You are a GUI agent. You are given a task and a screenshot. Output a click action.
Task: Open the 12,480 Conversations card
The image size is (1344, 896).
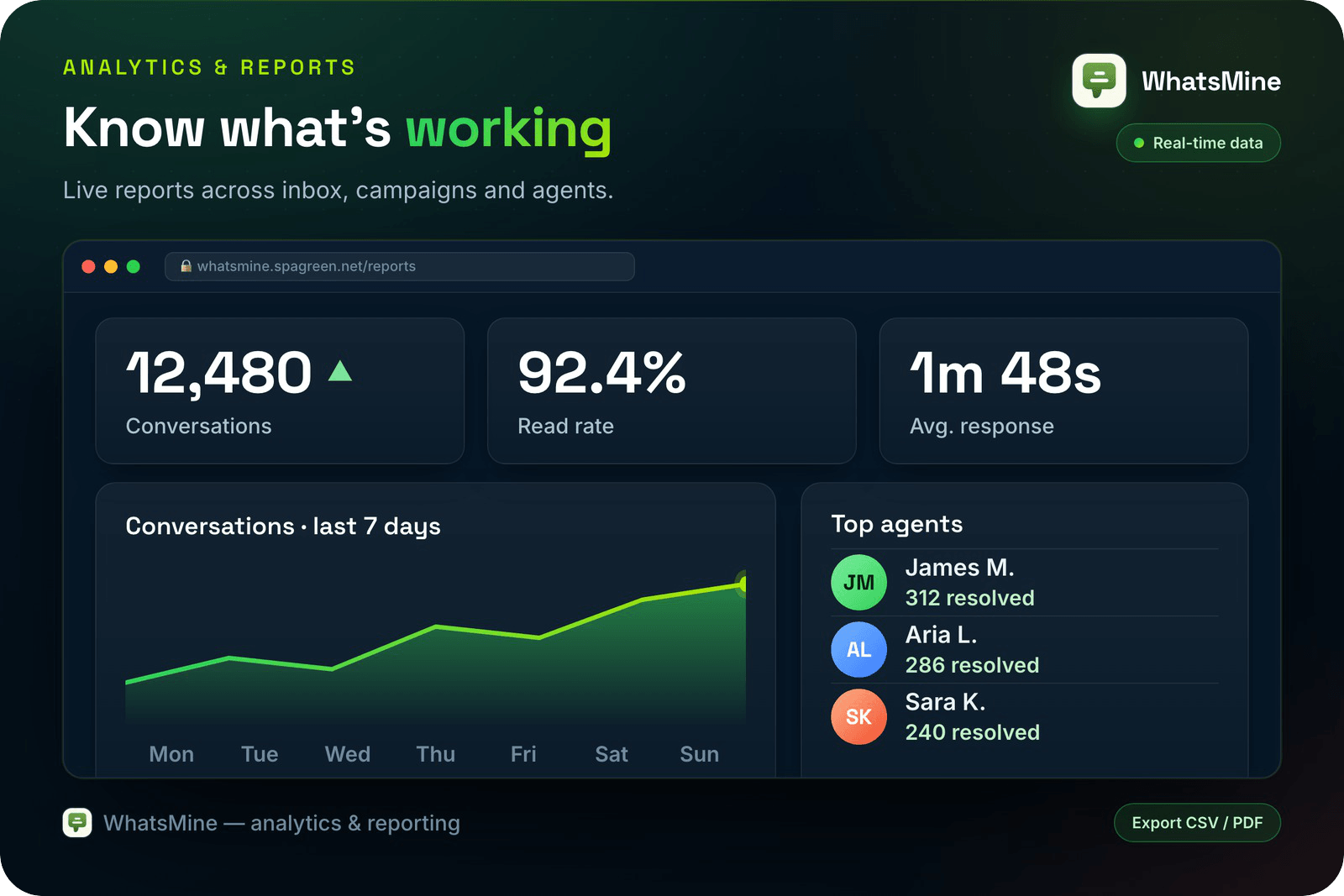(x=280, y=390)
